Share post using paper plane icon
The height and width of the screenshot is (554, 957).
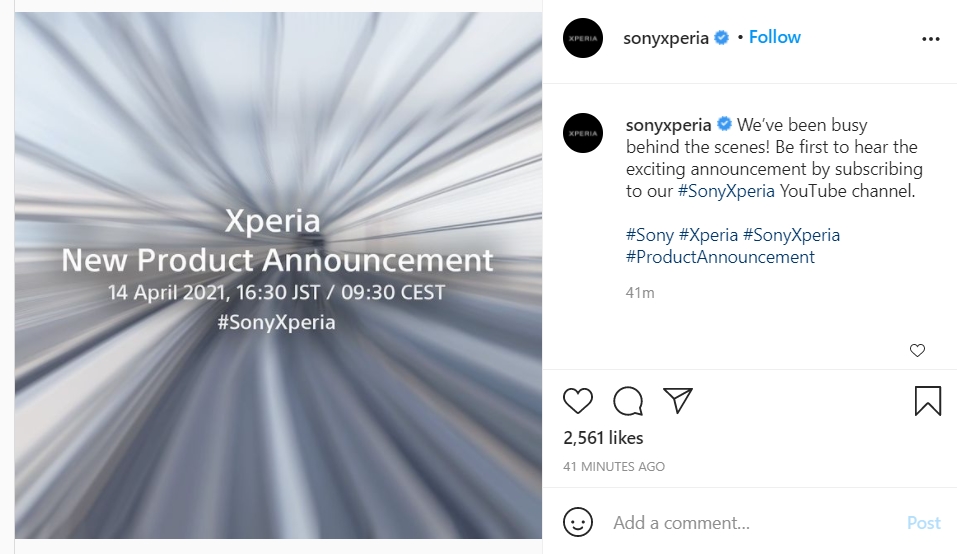tap(678, 401)
